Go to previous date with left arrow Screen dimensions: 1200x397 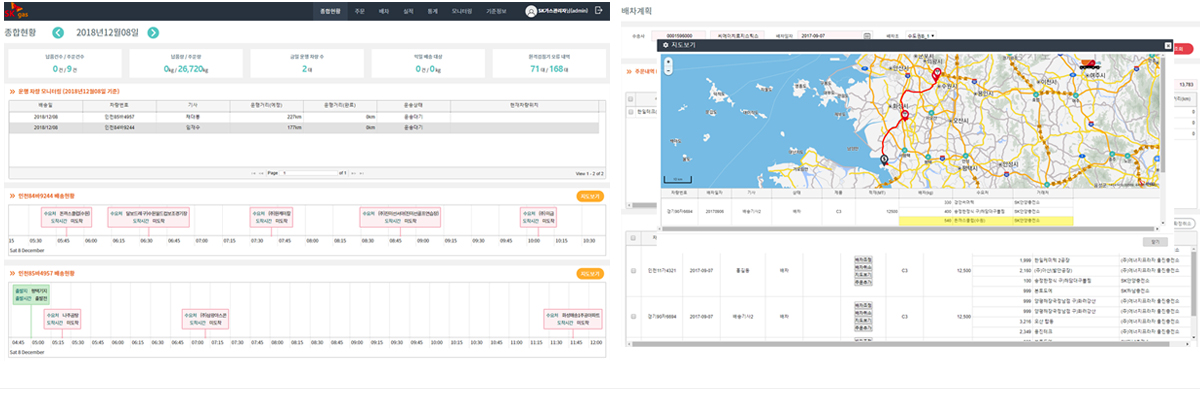coord(57,32)
